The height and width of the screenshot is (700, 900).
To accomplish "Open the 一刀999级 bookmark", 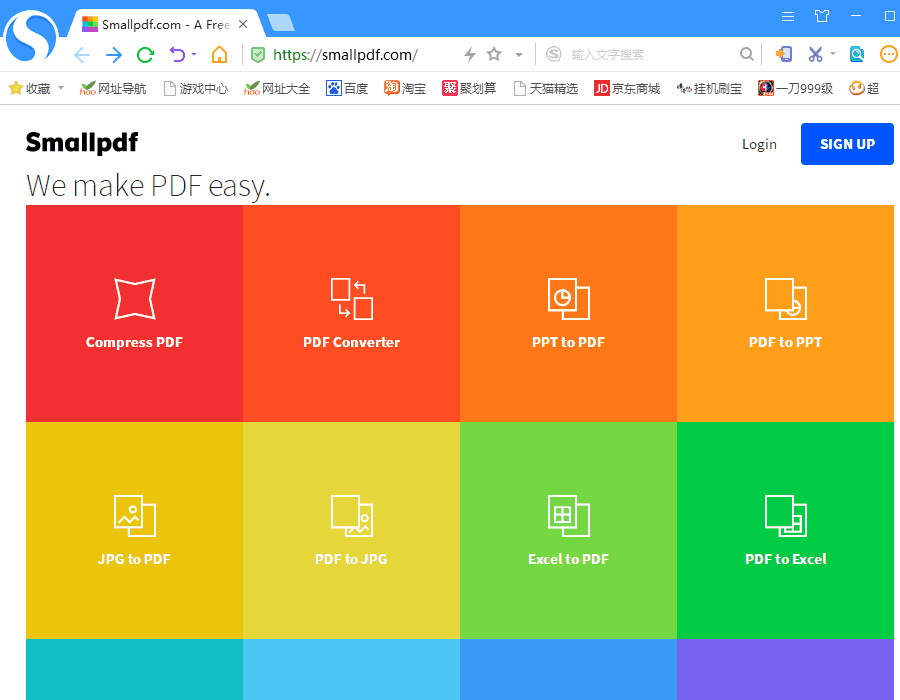I will pos(796,88).
